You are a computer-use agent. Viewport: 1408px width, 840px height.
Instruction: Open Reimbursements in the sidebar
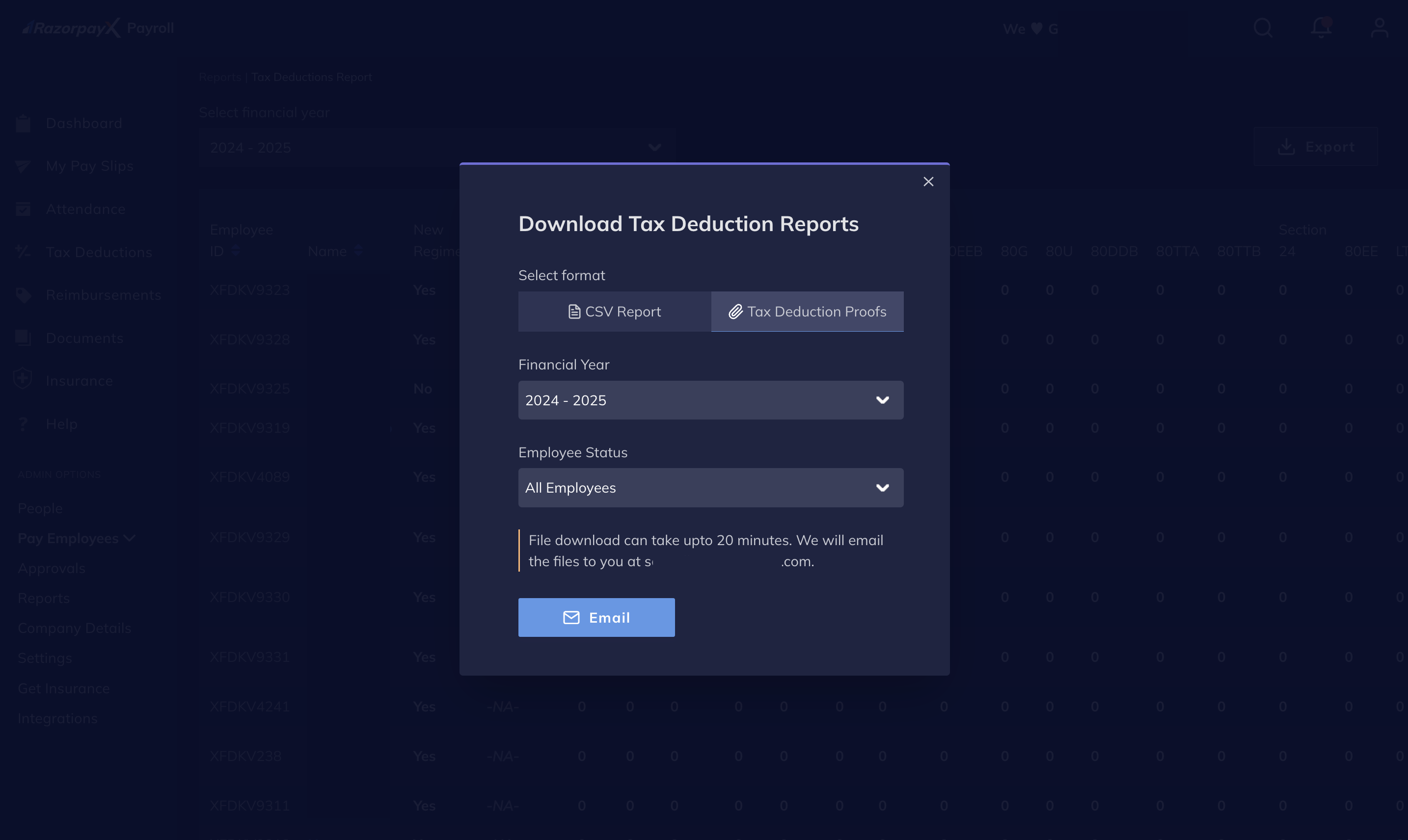coord(104,295)
